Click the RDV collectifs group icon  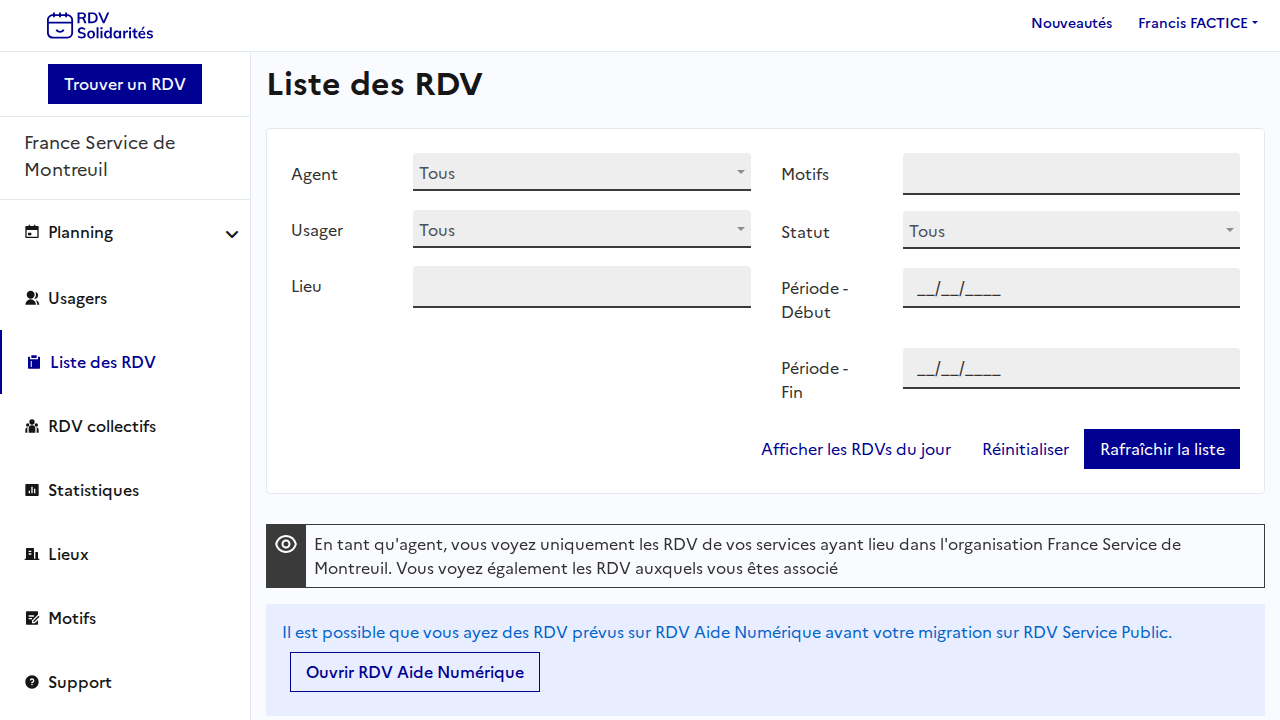coord(32,426)
